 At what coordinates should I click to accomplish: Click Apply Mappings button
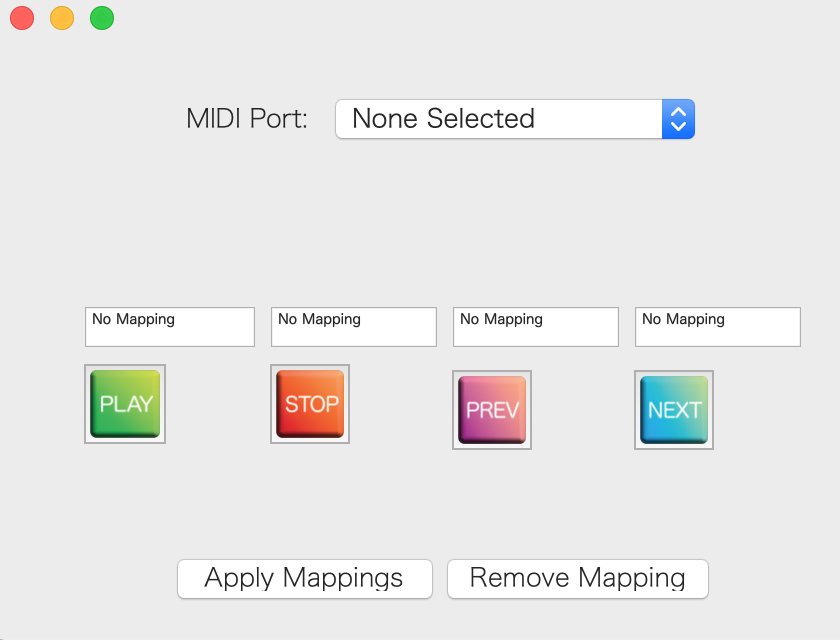tap(304, 578)
